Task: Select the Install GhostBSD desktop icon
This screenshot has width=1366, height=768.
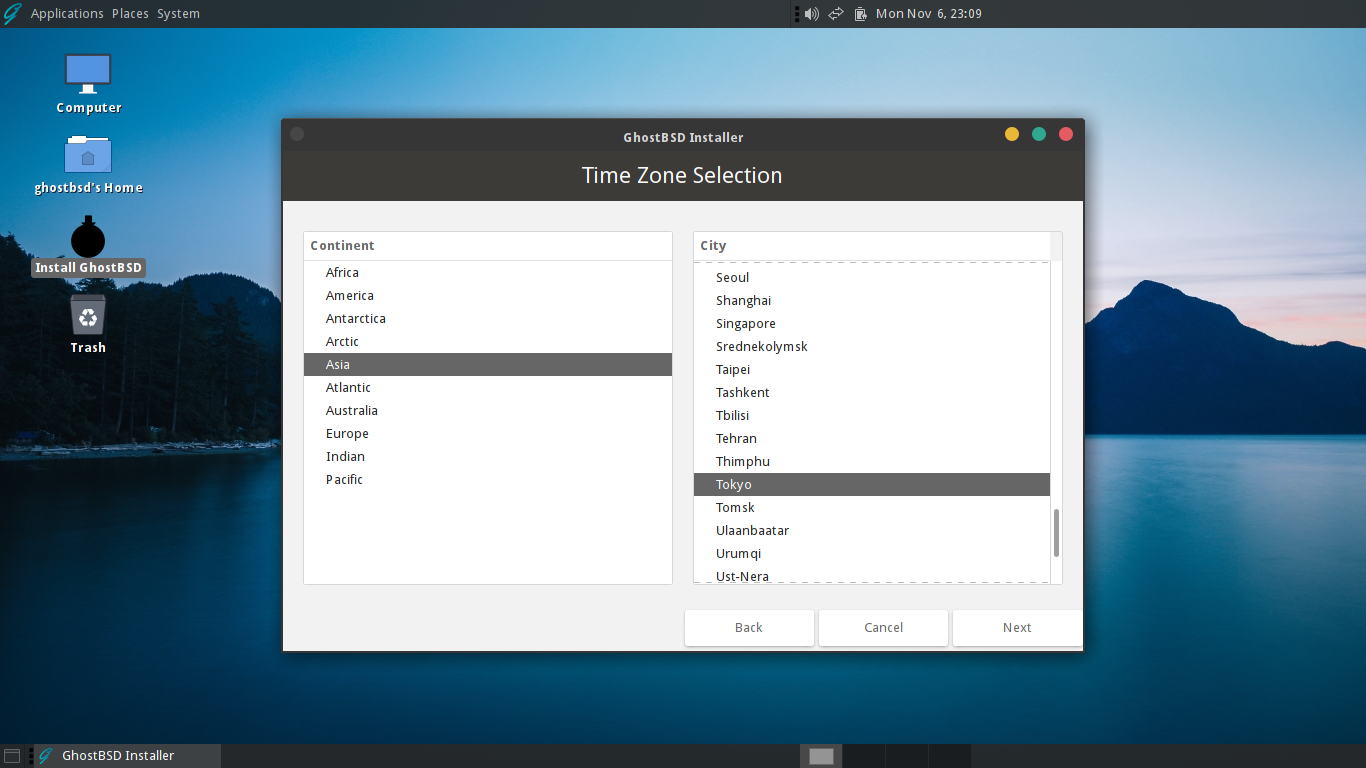Action: click(x=88, y=237)
